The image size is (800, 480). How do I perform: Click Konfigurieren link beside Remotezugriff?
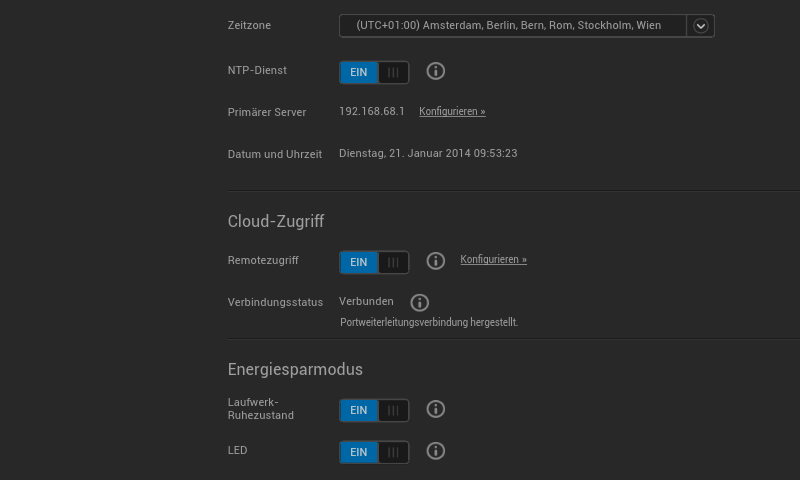(x=493, y=260)
